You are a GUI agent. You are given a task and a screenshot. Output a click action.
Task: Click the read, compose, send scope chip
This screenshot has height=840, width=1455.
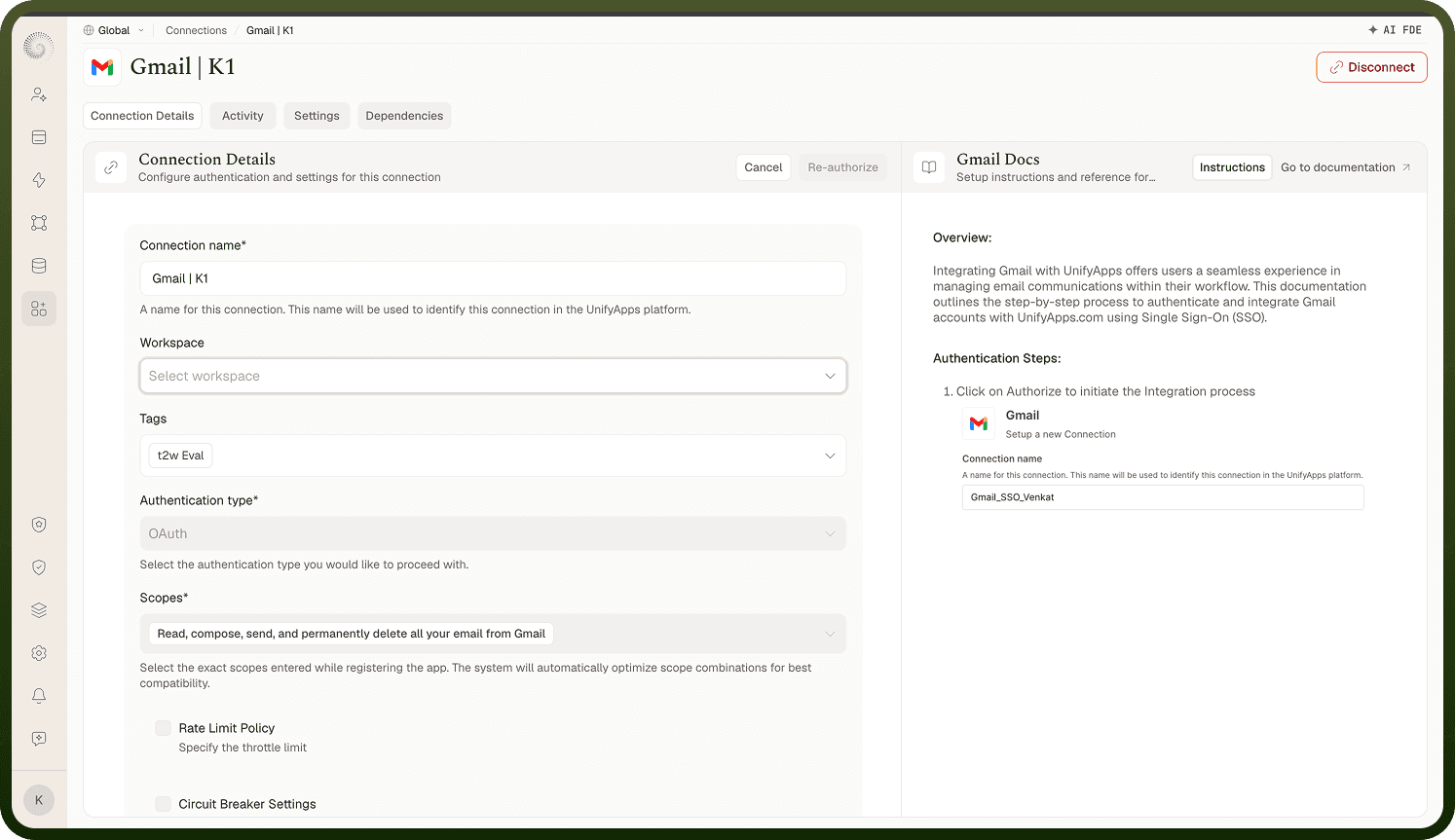(x=351, y=634)
